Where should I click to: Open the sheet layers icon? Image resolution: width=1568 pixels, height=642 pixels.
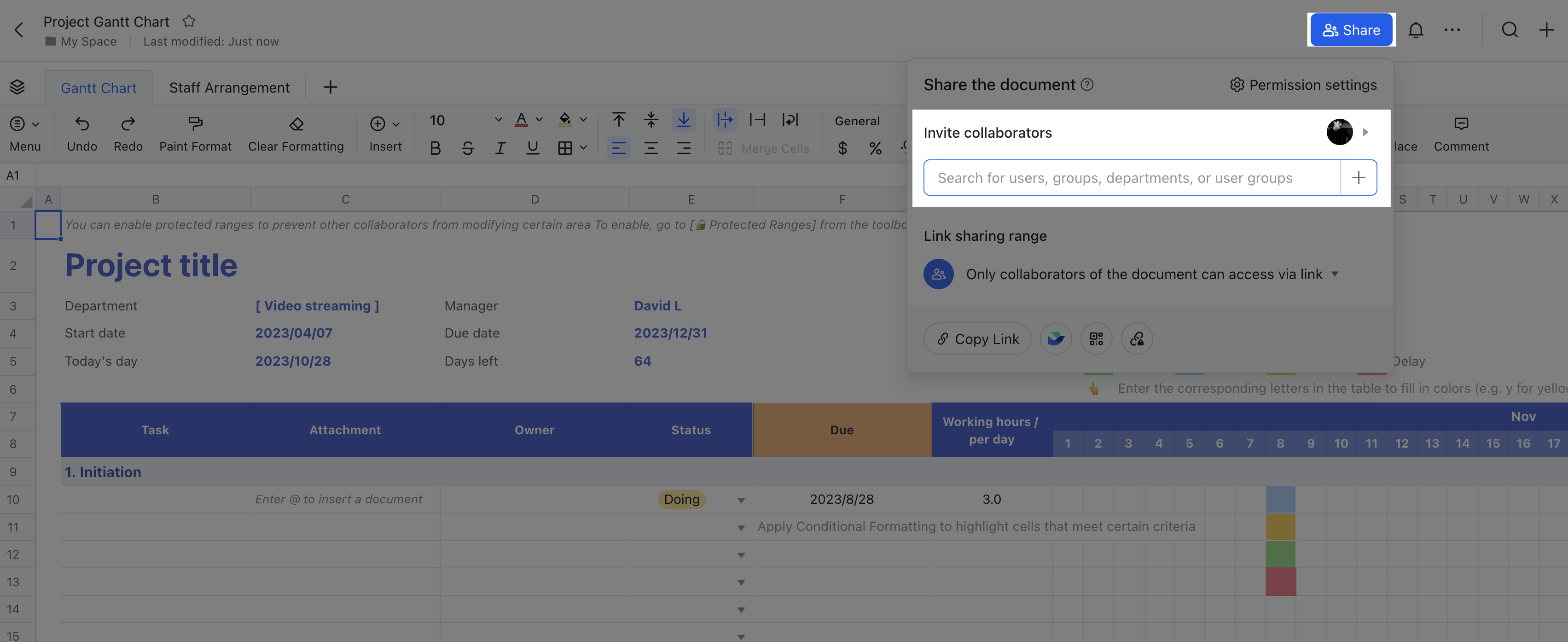tap(17, 87)
